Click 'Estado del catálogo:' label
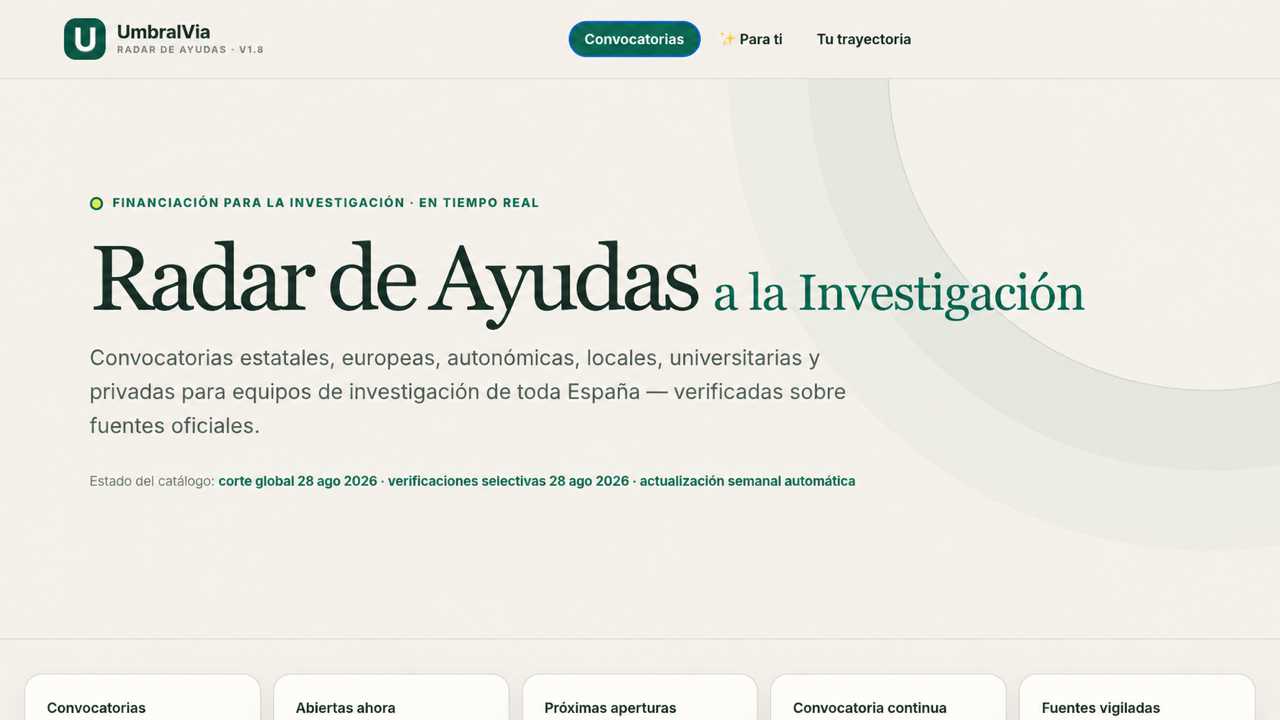The height and width of the screenshot is (720, 1280). [152, 481]
